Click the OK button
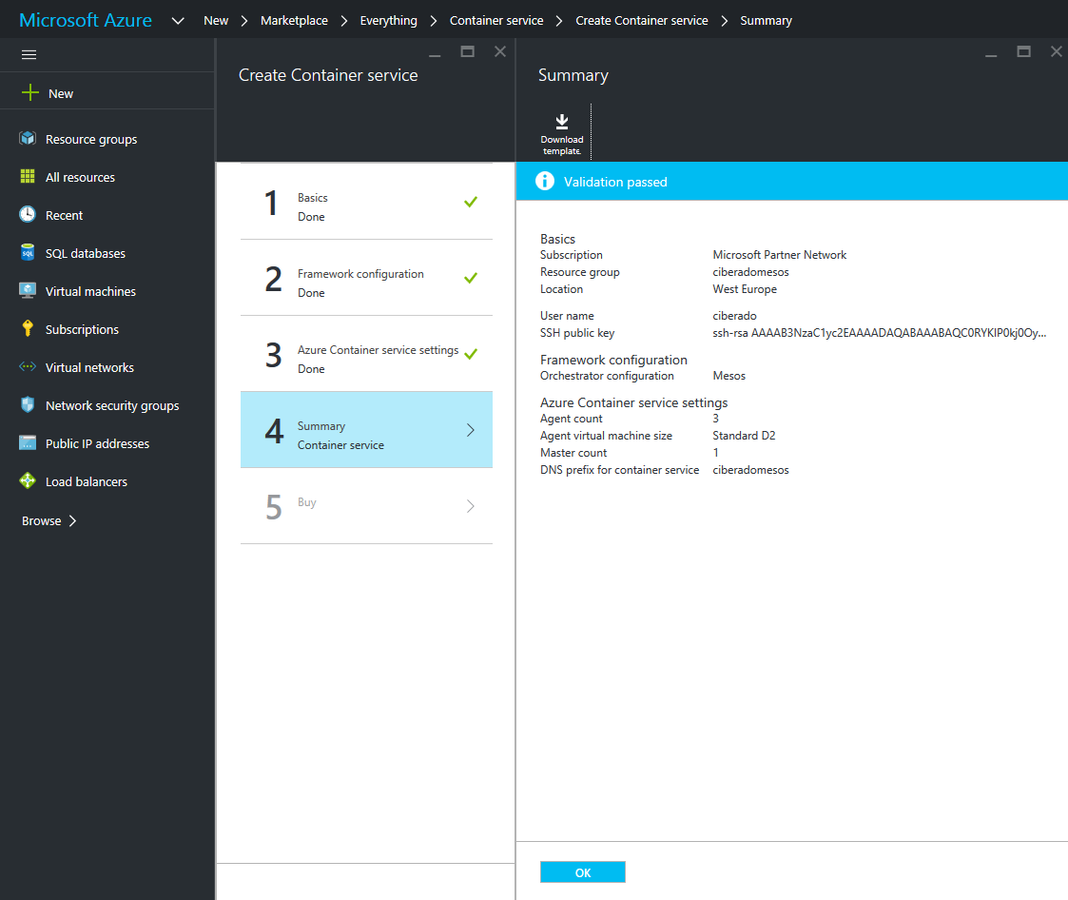Screen dimensions: 1068x900 coord(583,872)
